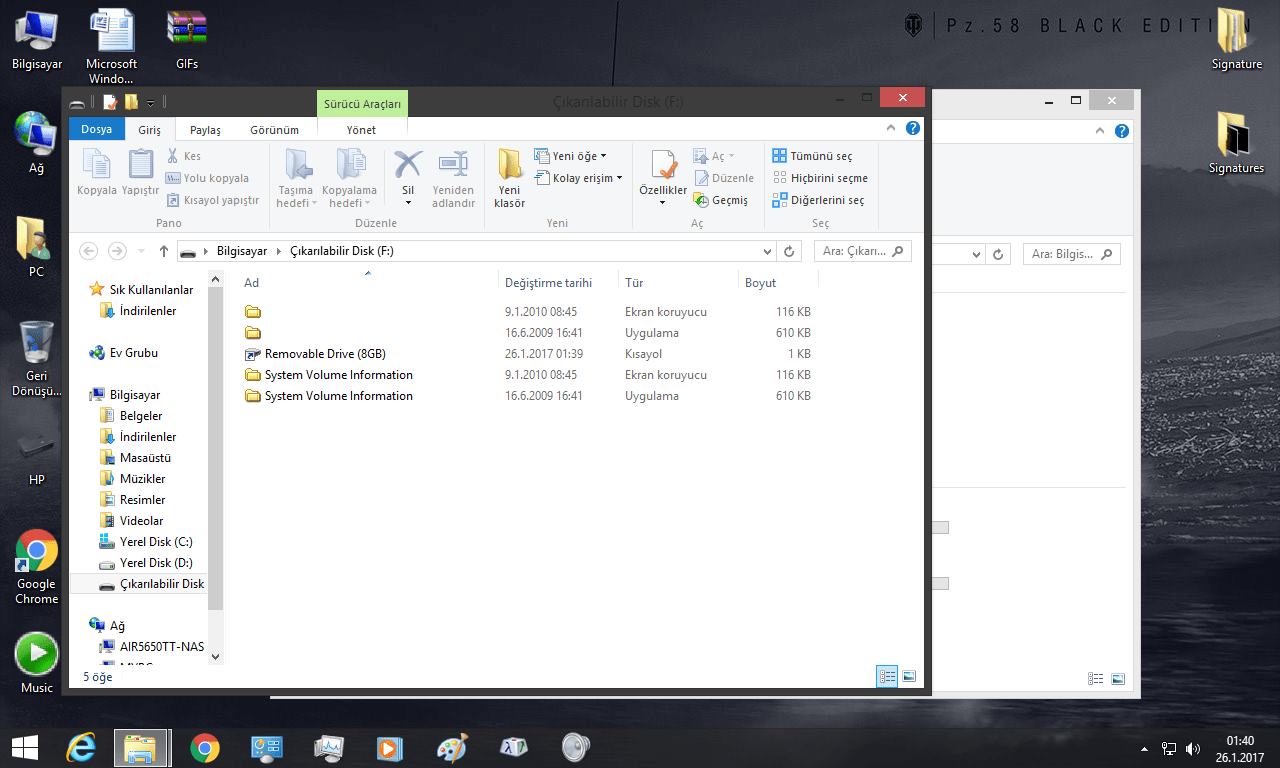Click Diğerlerini seç to invert selection
This screenshot has height=768, width=1280.
[x=818, y=200]
